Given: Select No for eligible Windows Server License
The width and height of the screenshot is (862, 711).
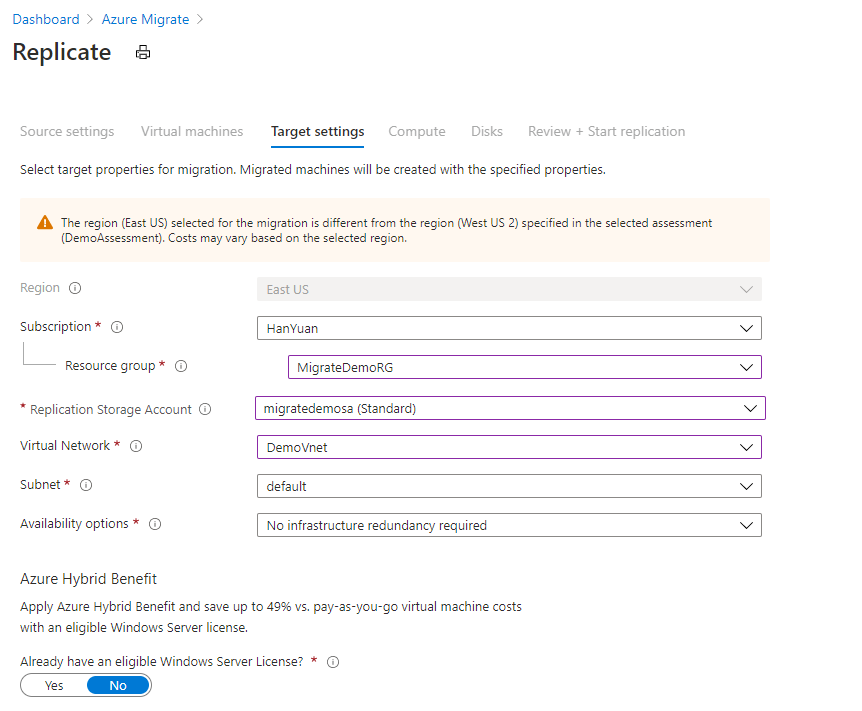Looking at the screenshot, I should pyautogui.click(x=118, y=686).
